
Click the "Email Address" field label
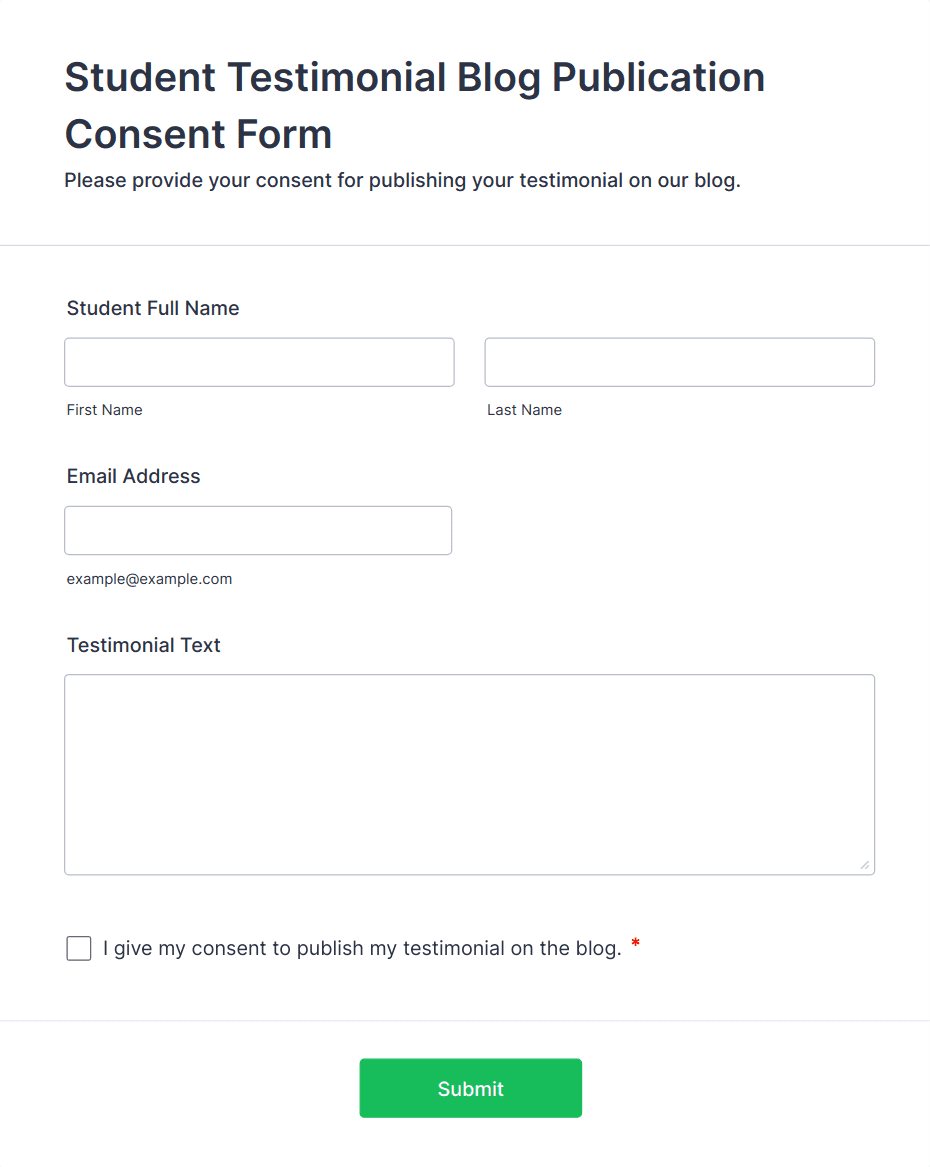pos(134,476)
